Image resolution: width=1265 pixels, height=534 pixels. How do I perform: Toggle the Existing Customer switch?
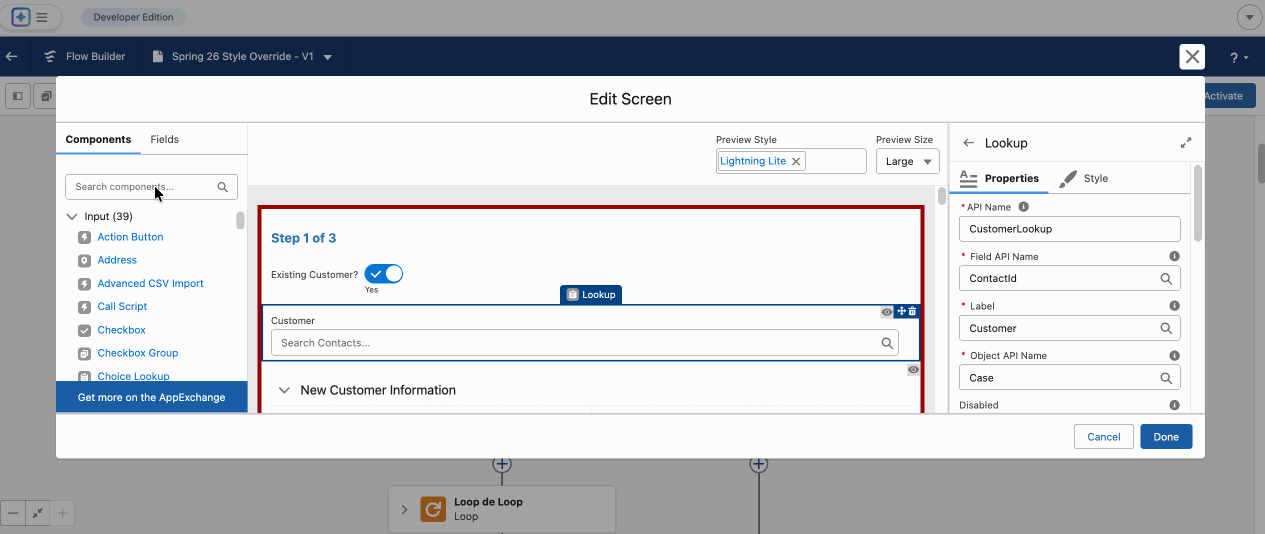click(383, 274)
